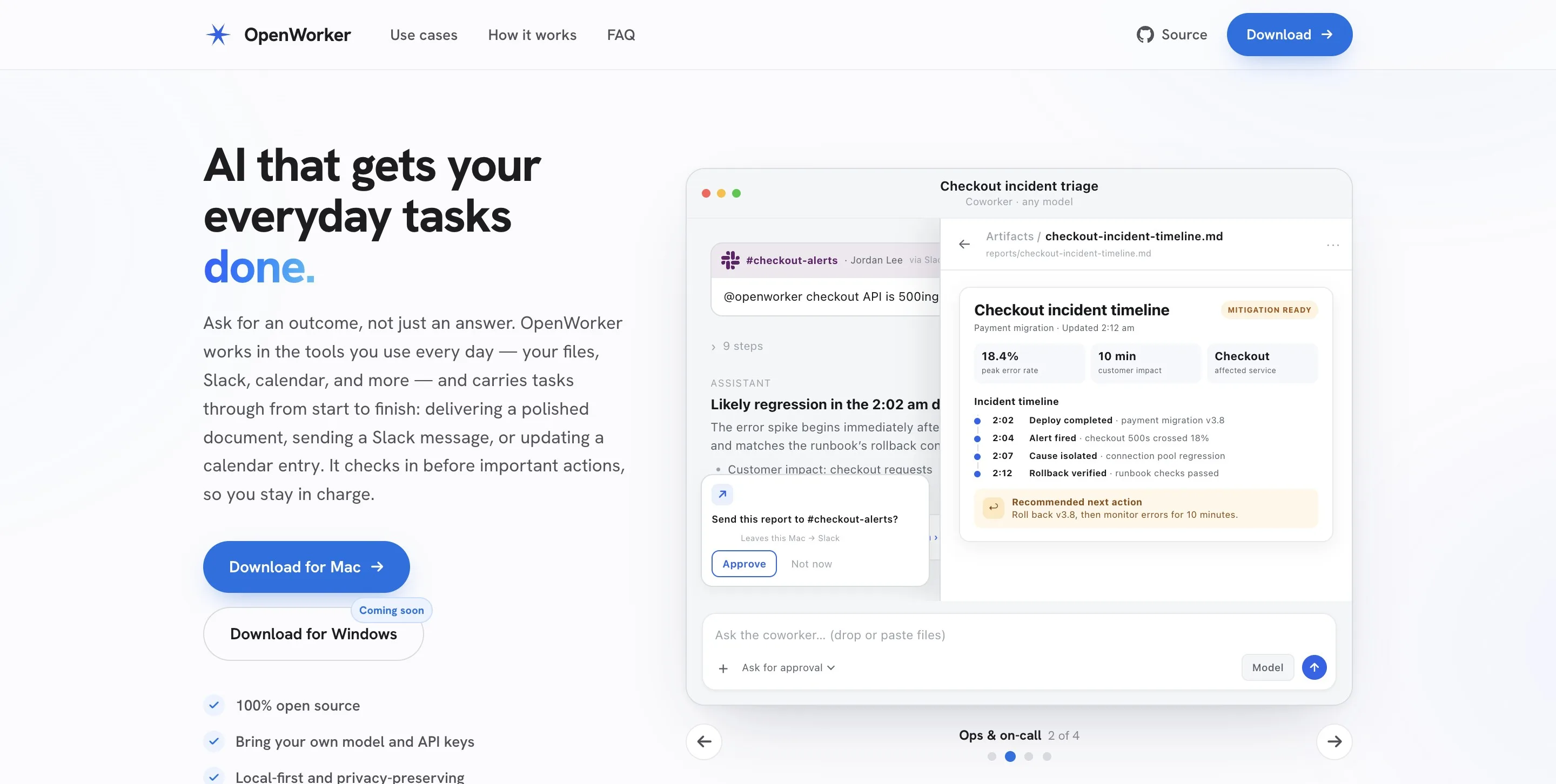Screen dimensions: 1556x784
Task: Click the Slack logo in #checkout-alerts message
Action: click(x=730, y=260)
